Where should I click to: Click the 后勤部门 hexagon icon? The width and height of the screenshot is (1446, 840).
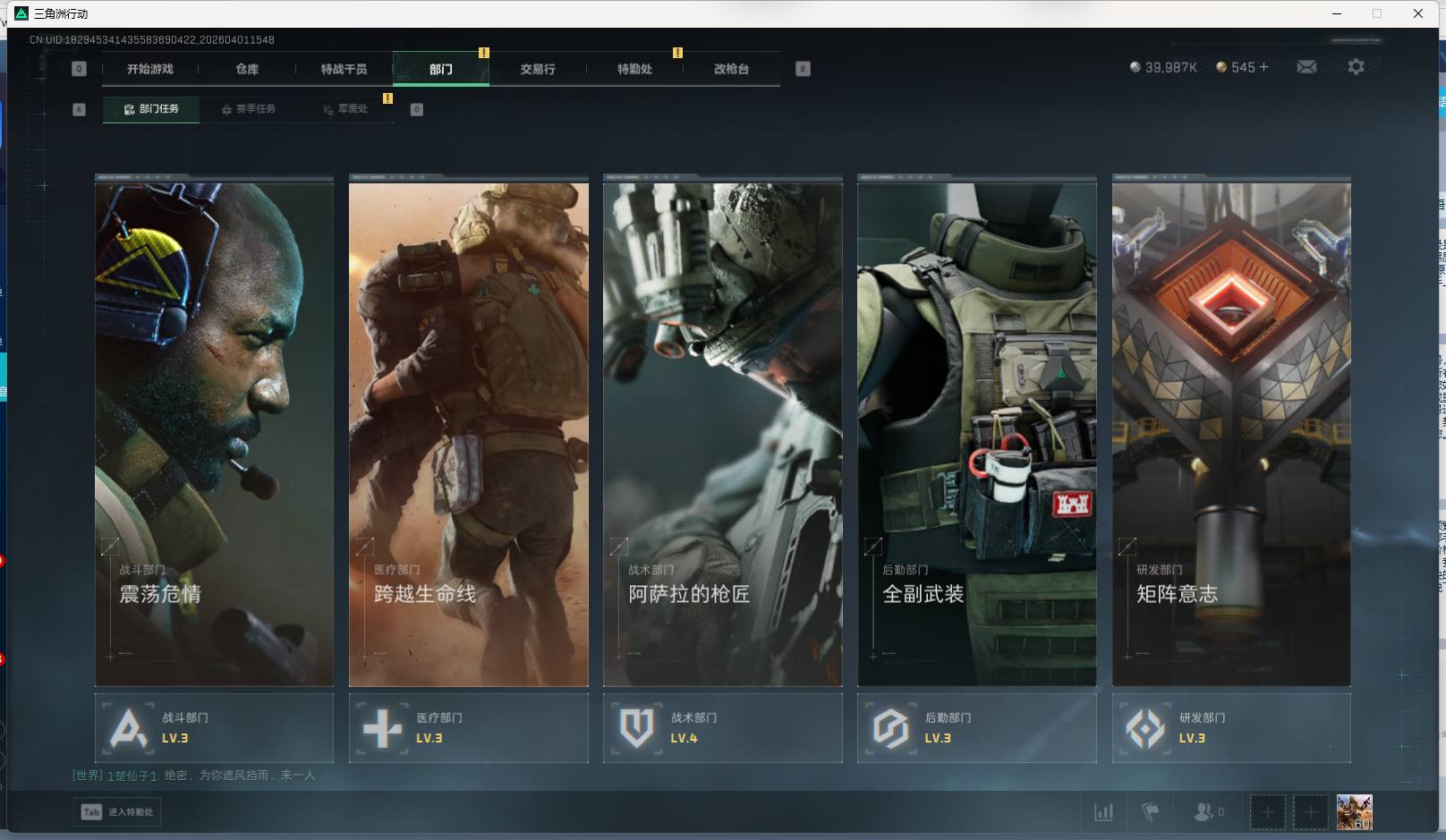890,728
